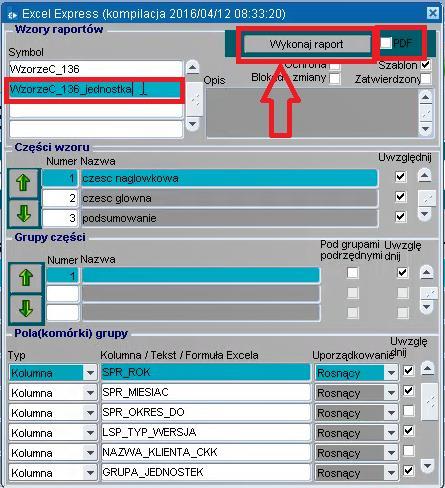This screenshot has width=445, height=488.
Task: Select WzorzeC_136 symbol entry
Action: [96, 69]
